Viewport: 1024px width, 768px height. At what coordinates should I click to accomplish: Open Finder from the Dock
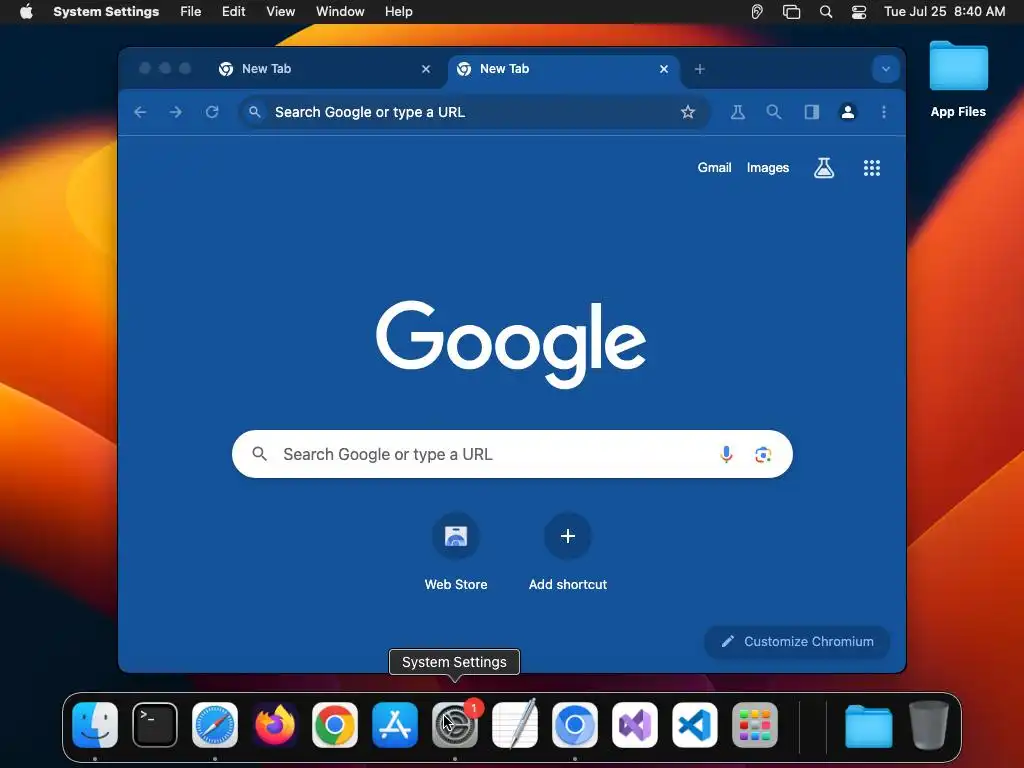point(95,725)
